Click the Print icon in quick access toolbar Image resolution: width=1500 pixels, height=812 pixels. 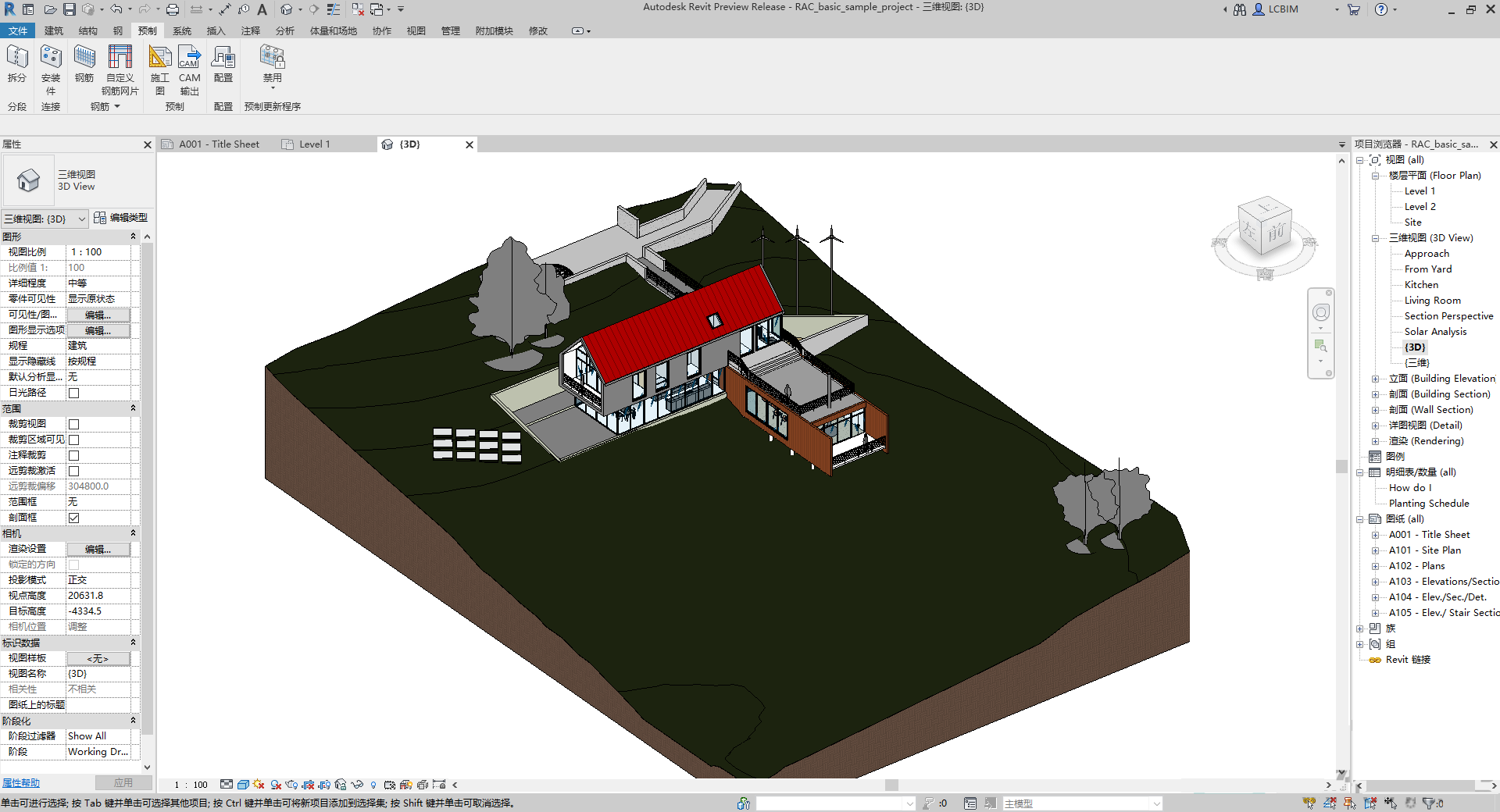(x=173, y=9)
